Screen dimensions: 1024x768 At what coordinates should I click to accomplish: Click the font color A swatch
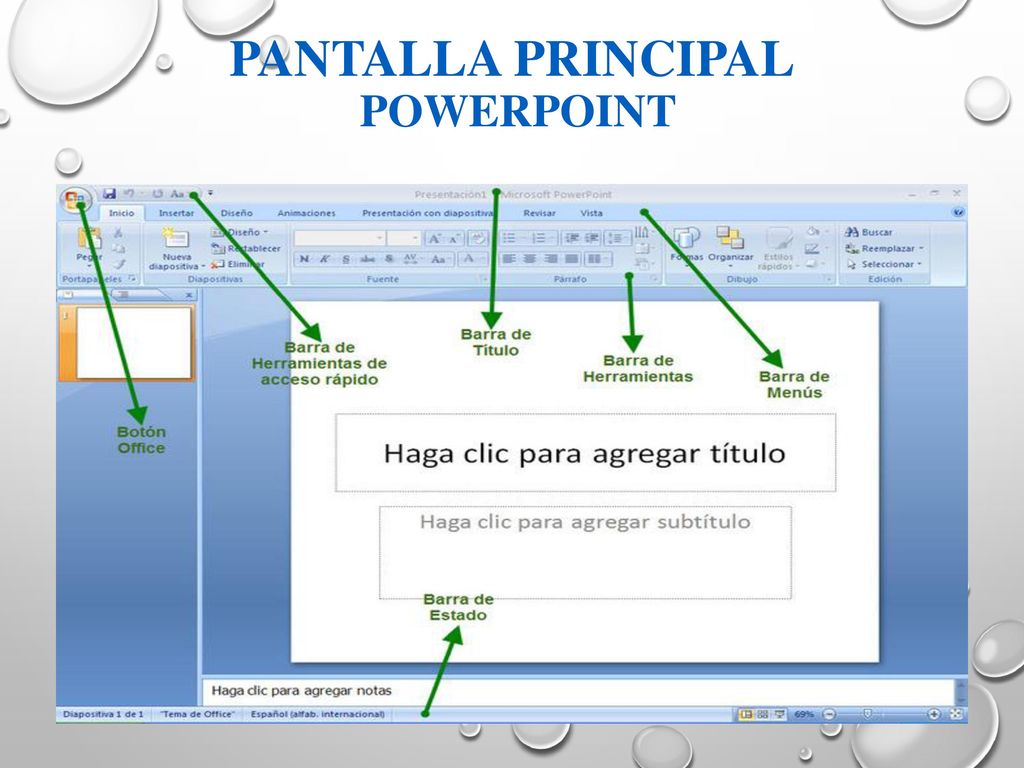[x=468, y=259]
